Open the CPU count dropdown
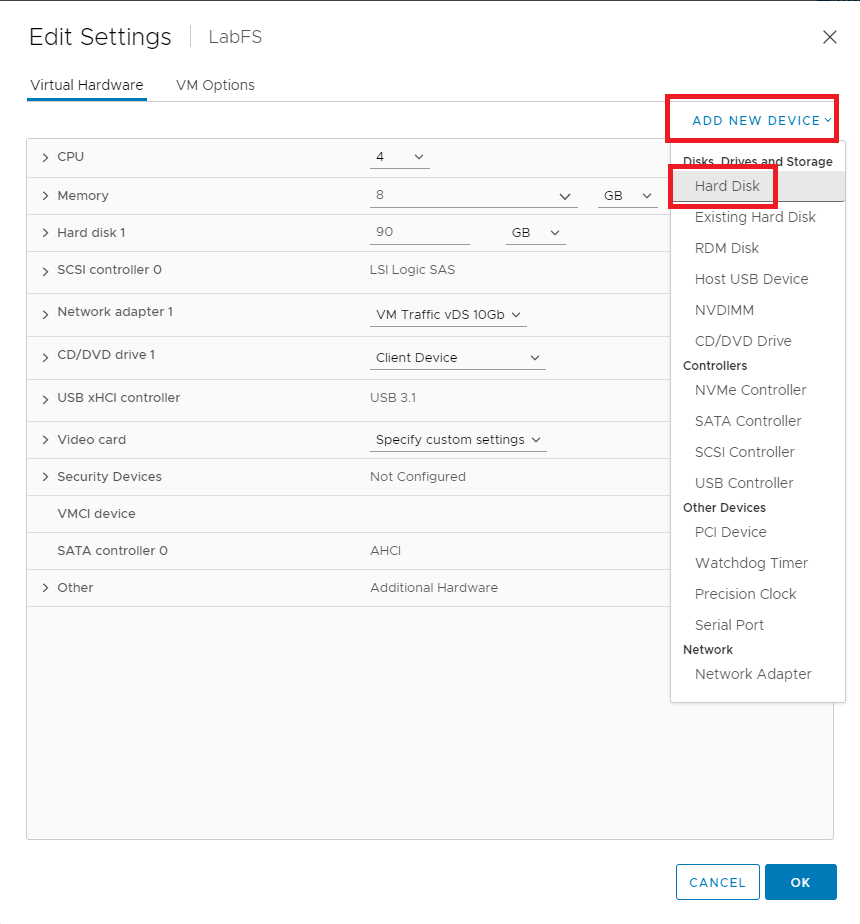The width and height of the screenshot is (860, 924). (400, 157)
